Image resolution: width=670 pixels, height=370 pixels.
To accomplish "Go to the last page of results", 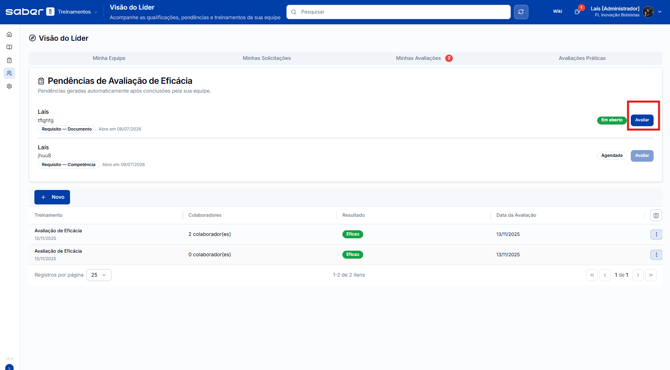I will pos(651,275).
